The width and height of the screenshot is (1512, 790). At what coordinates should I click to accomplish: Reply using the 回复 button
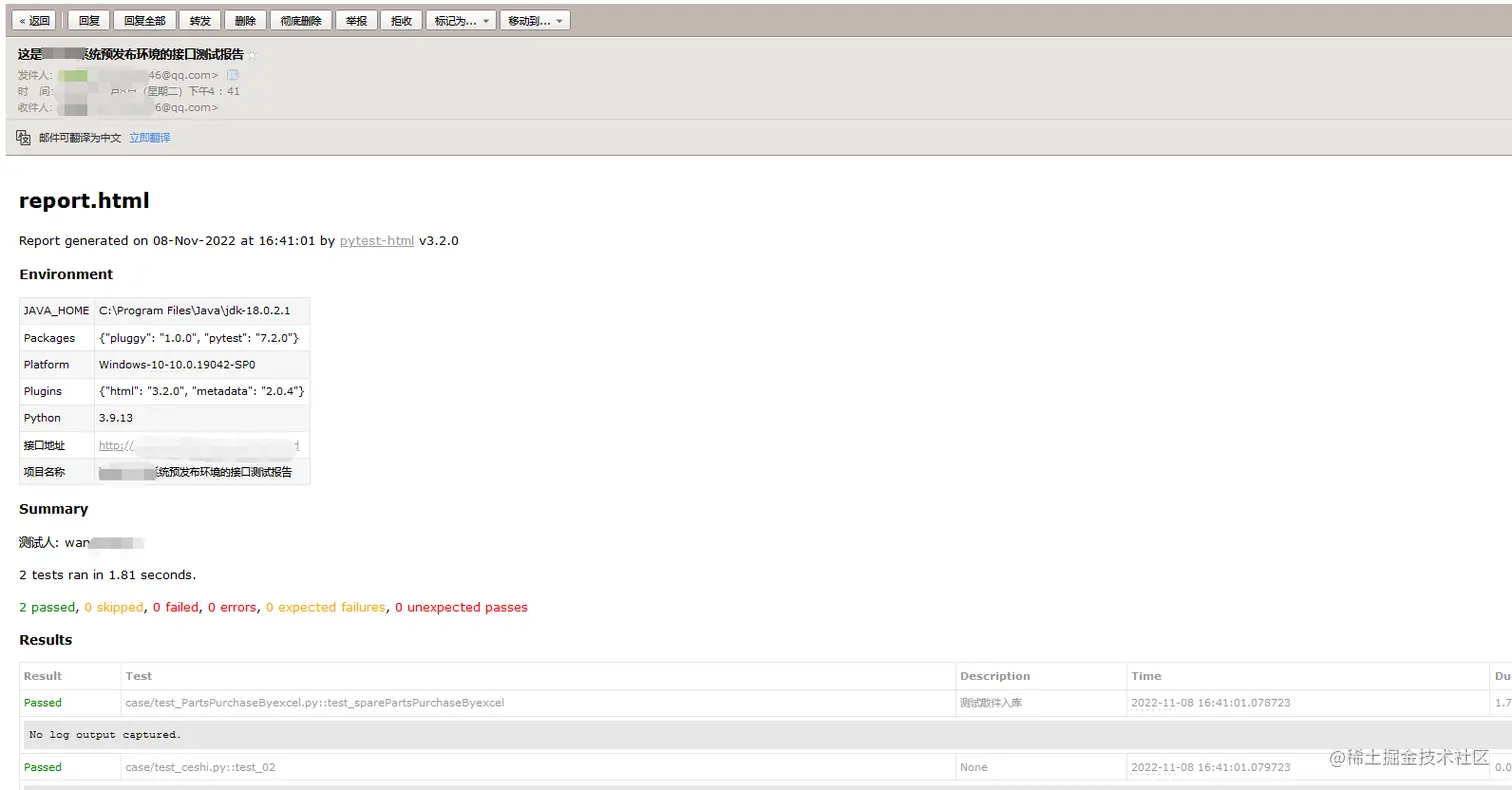[x=89, y=20]
